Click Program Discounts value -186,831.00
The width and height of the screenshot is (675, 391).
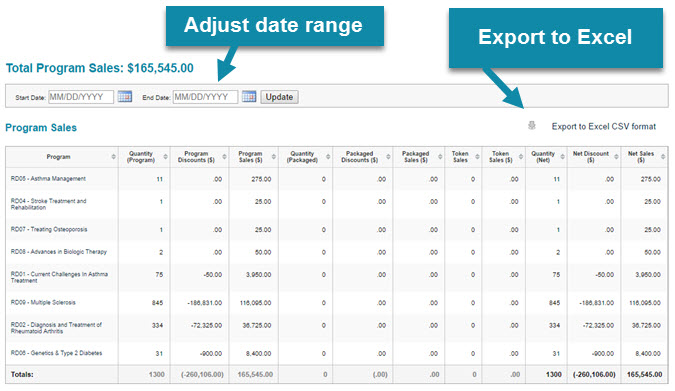click(204, 303)
